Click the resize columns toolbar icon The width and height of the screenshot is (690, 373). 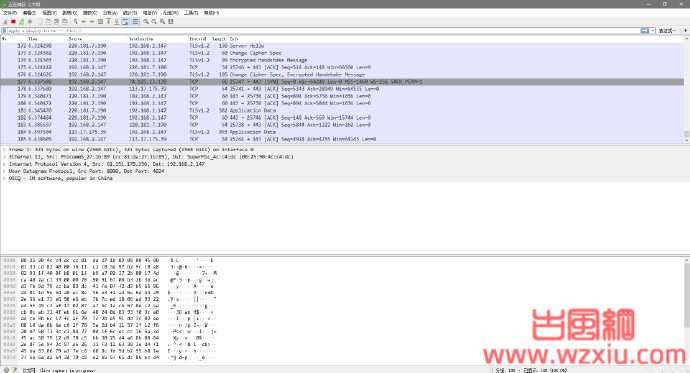coord(170,22)
